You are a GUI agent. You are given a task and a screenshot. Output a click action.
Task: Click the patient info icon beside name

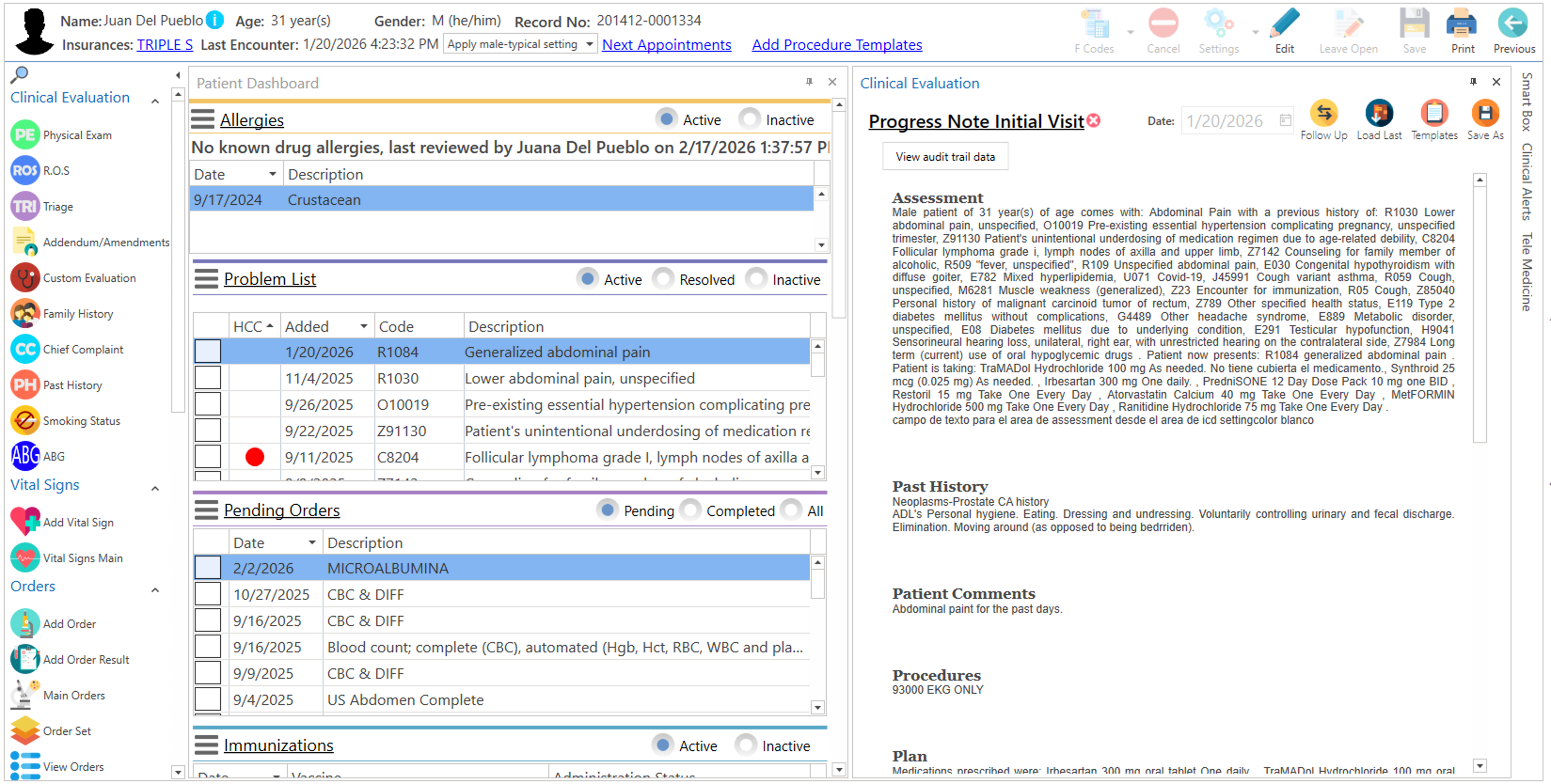tap(214, 21)
